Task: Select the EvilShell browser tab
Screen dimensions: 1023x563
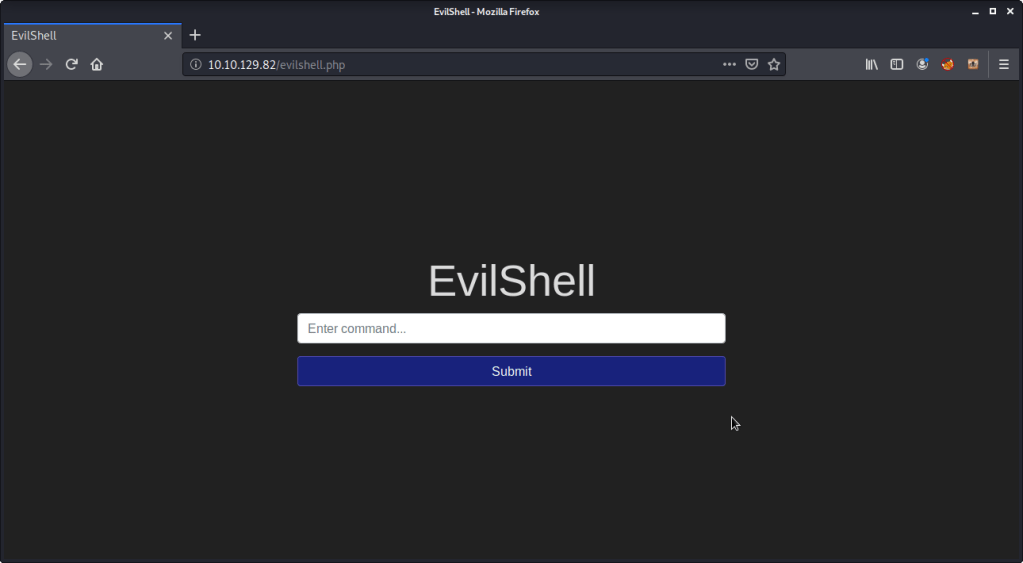Action: [80, 35]
